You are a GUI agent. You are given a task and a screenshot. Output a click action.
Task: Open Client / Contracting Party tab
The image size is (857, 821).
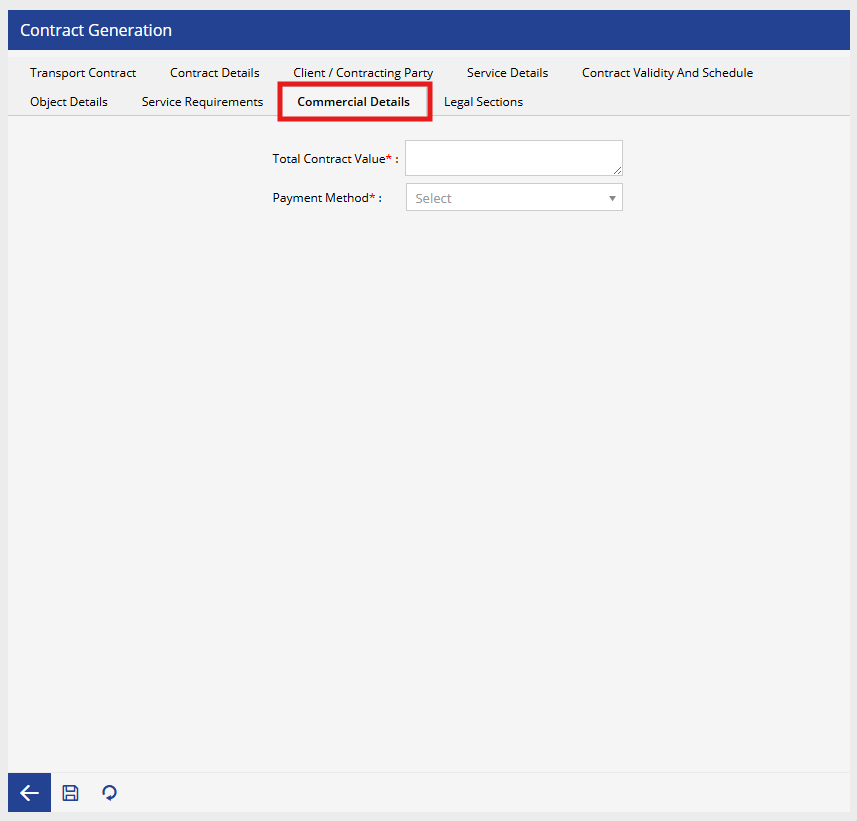pyautogui.click(x=363, y=73)
